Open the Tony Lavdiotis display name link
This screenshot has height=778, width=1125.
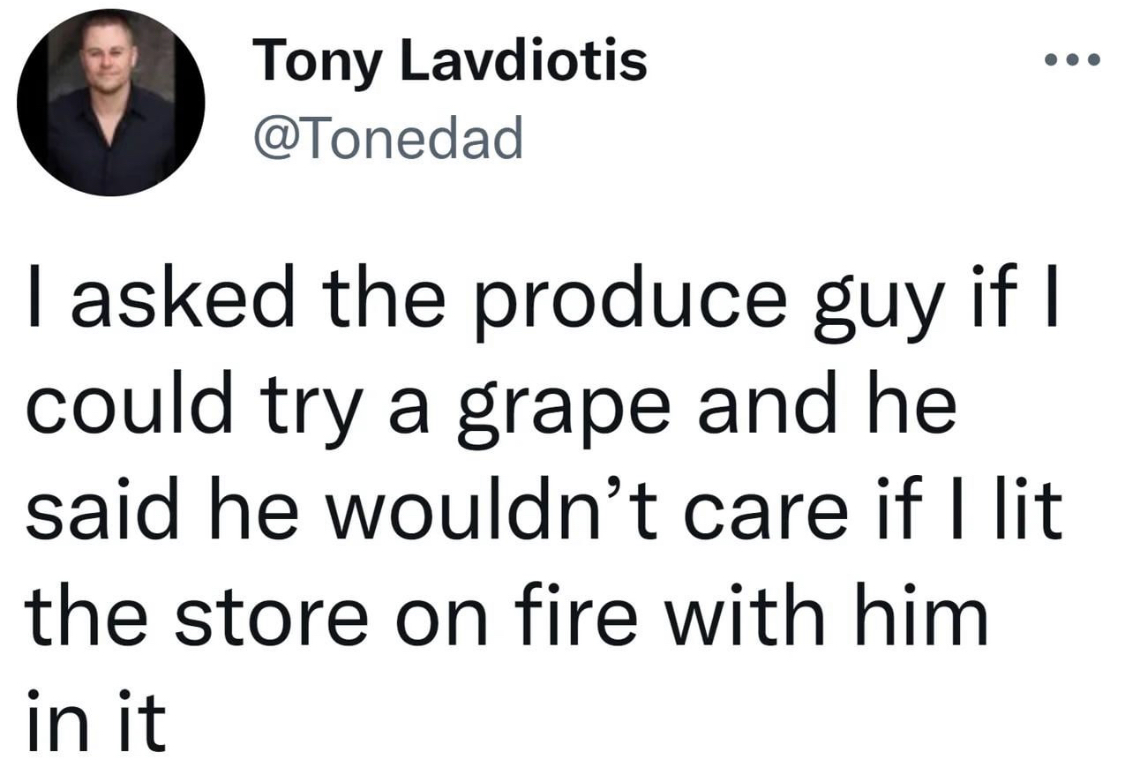point(450,63)
